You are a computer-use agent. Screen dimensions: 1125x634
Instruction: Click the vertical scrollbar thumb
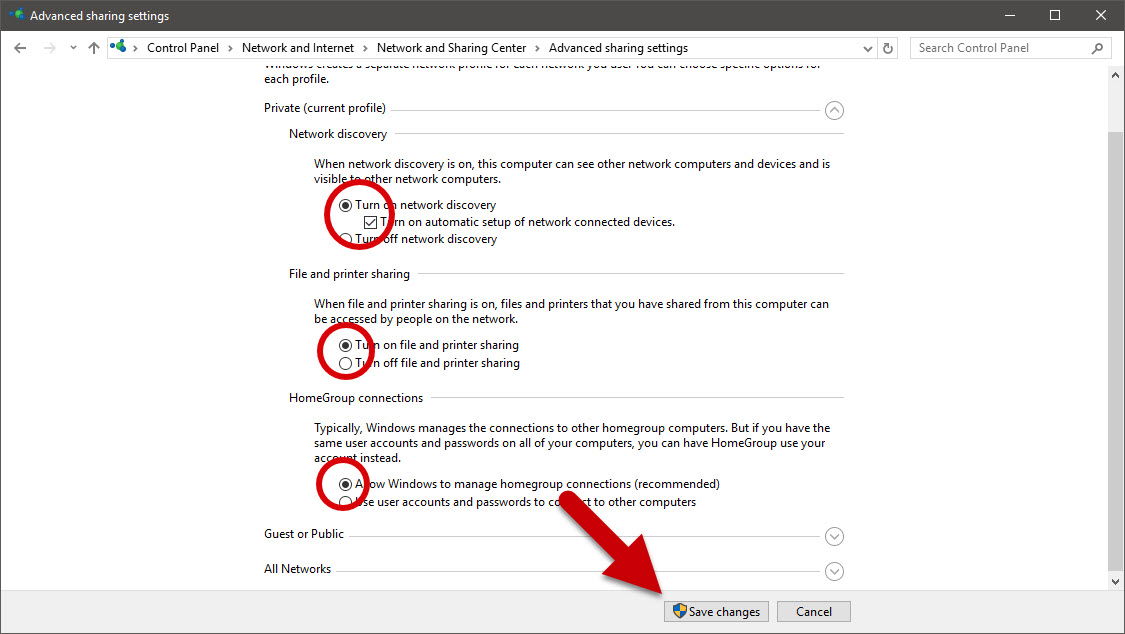coord(1115,351)
